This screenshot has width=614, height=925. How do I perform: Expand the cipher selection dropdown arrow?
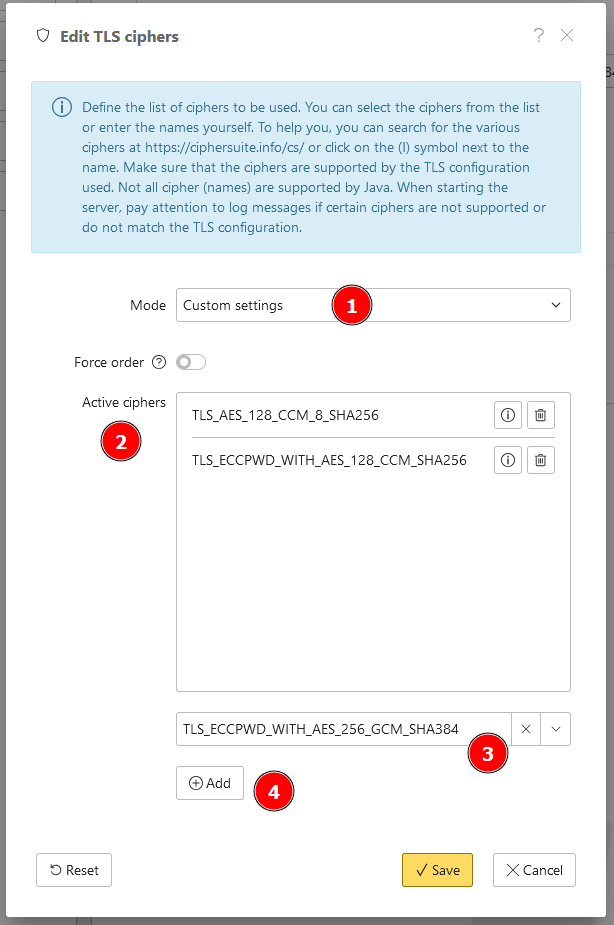pyautogui.click(x=556, y=729)
